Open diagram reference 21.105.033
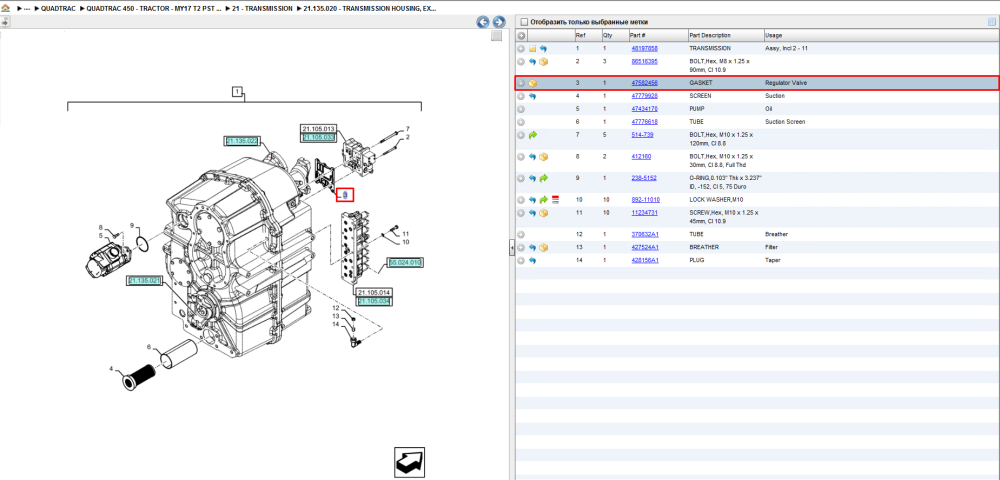This screenshot has height=480, width=1000. (318, 138)
